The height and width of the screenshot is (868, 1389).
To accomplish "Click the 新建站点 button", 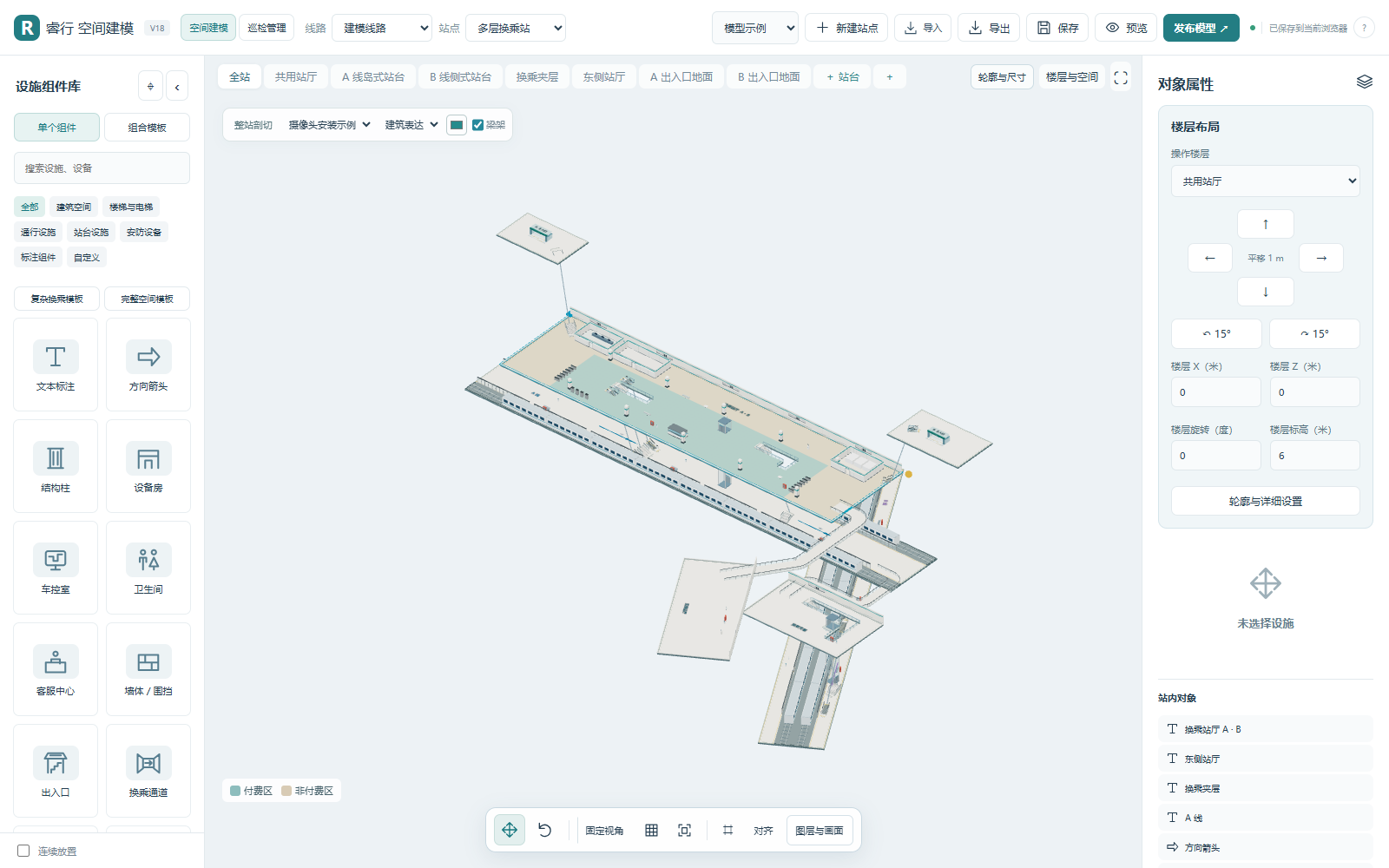I will coord(846,28).
